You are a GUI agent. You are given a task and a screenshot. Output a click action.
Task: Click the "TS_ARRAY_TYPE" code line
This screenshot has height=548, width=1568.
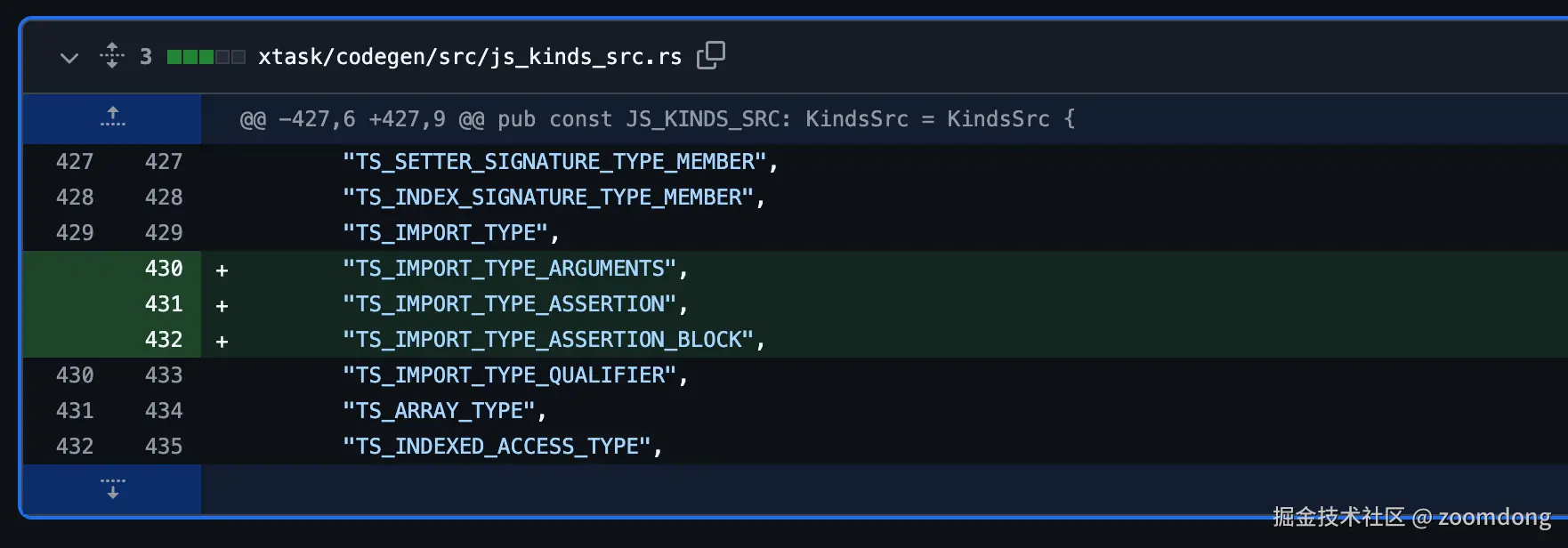[x=444, y=411]
